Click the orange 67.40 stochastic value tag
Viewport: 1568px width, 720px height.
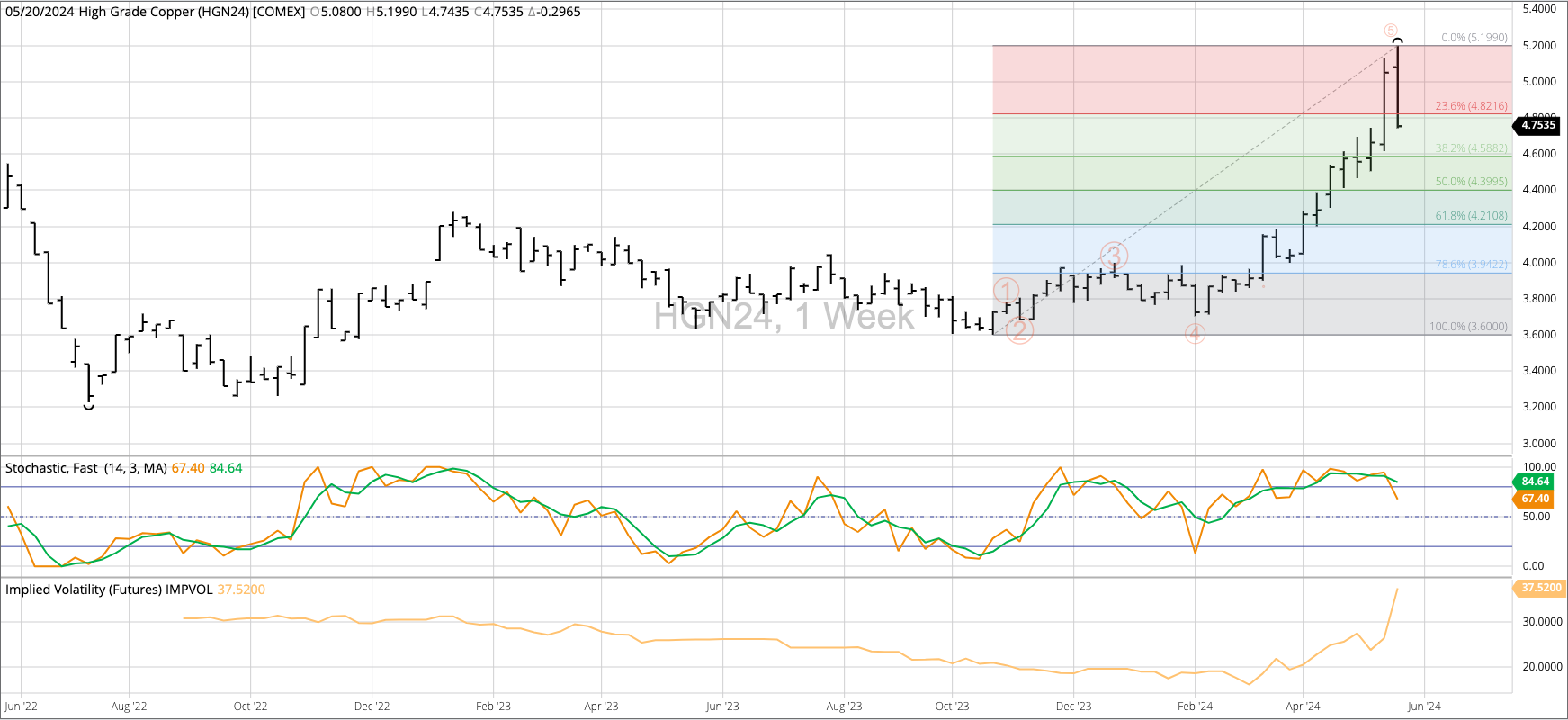1535,499
